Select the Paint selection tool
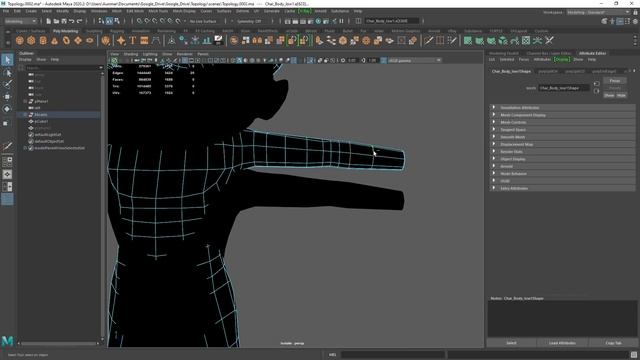 pyautogui.click(x=7, y=84)
